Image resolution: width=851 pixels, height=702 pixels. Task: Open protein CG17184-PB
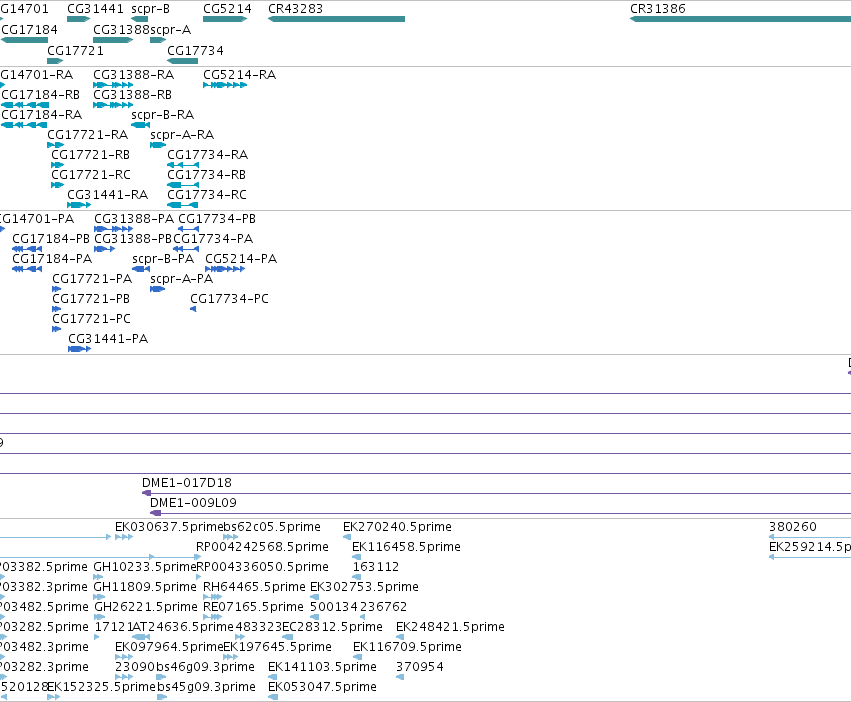tap(51, 239)
